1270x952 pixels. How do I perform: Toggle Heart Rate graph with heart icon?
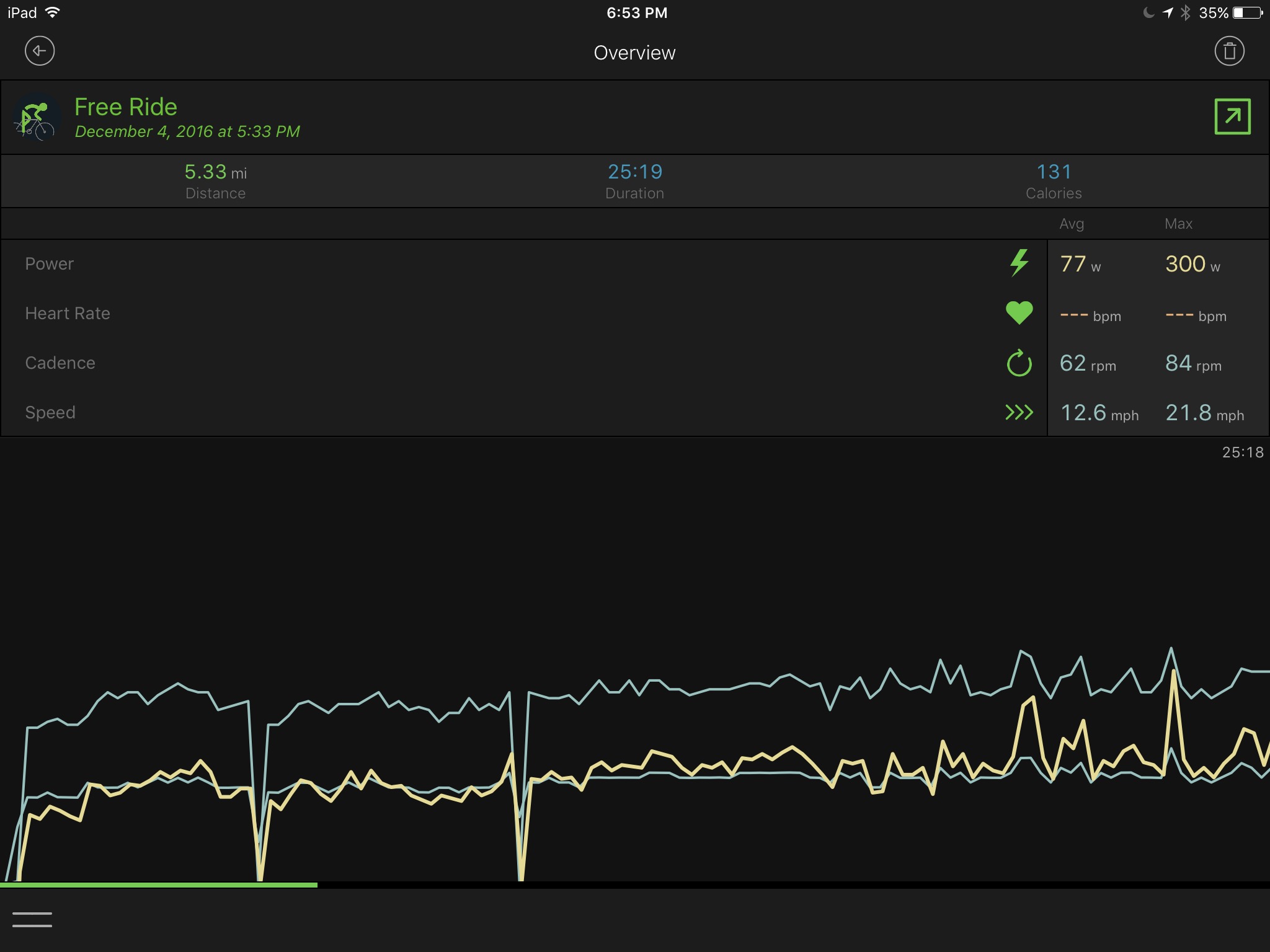coord(1019,312)
